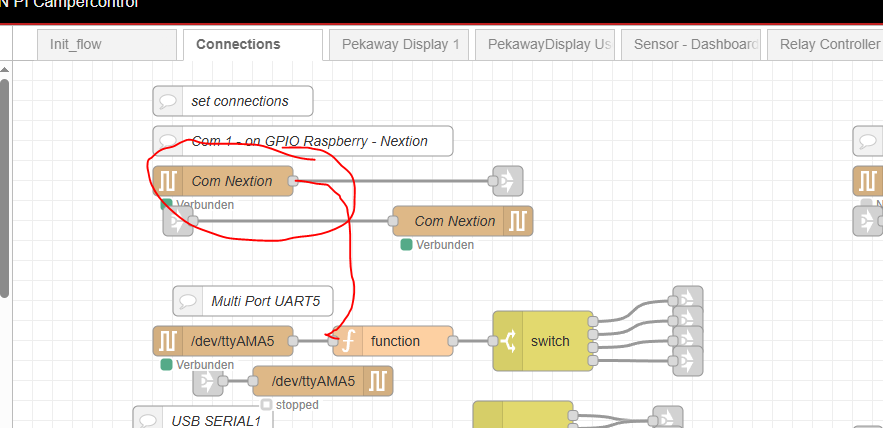Select the Com Nextion serial-in node
883x428 pixels.
tap(223, 181)
